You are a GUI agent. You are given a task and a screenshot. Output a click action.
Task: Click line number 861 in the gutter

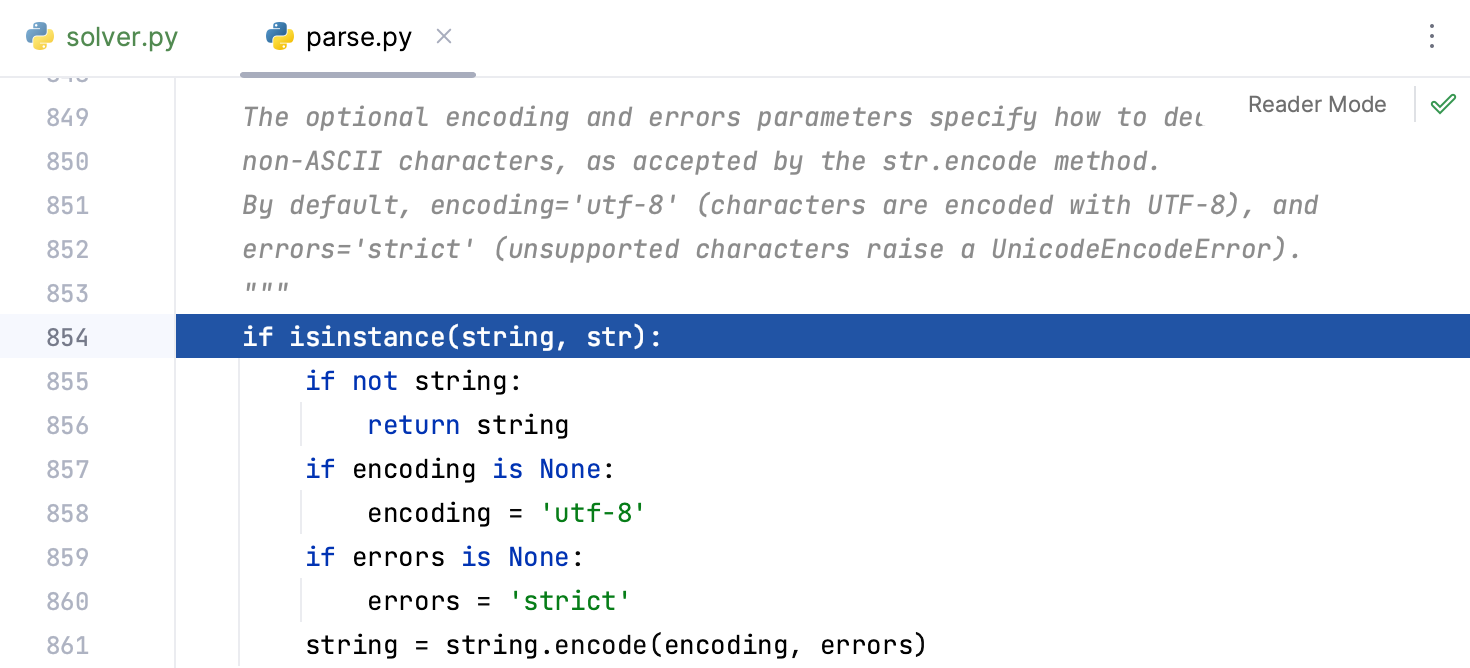pos(67,645)
